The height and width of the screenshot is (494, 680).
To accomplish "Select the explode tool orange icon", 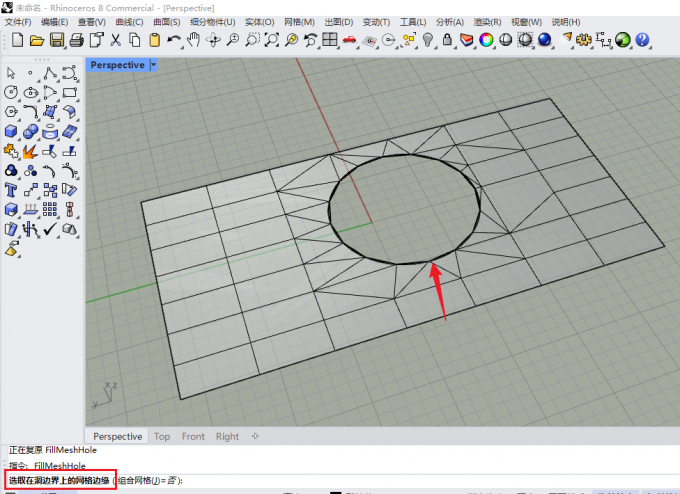I will pyautogui.click(x=30, y=151).
